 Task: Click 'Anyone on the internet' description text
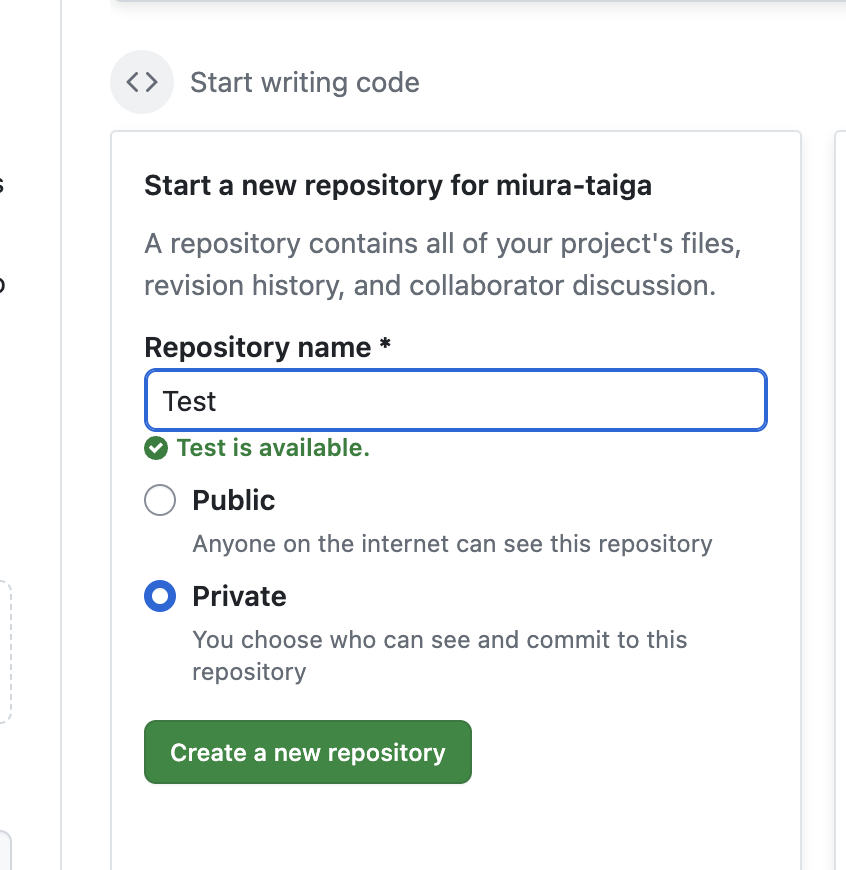(x=452, y=544)
